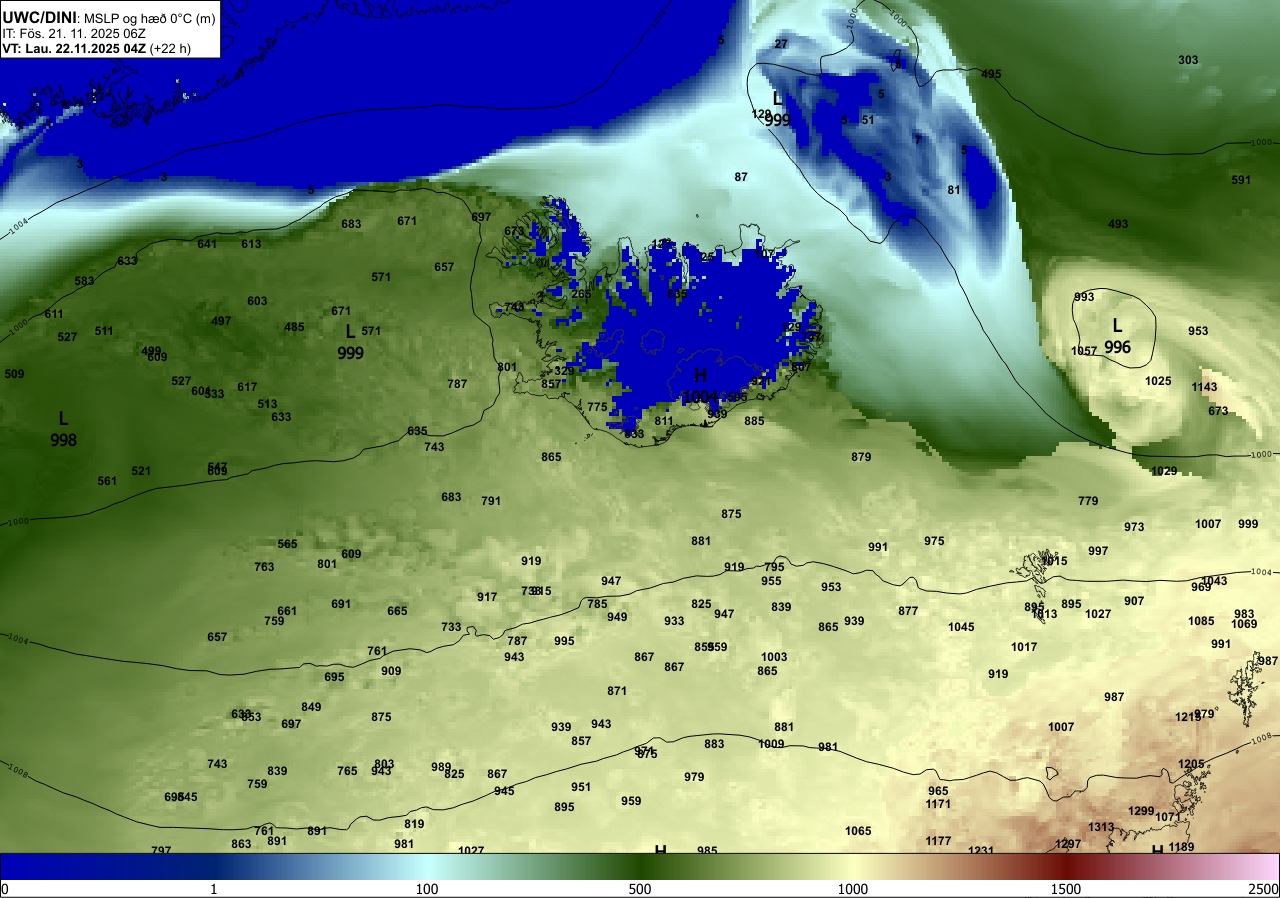Click the height value 933

674,621
